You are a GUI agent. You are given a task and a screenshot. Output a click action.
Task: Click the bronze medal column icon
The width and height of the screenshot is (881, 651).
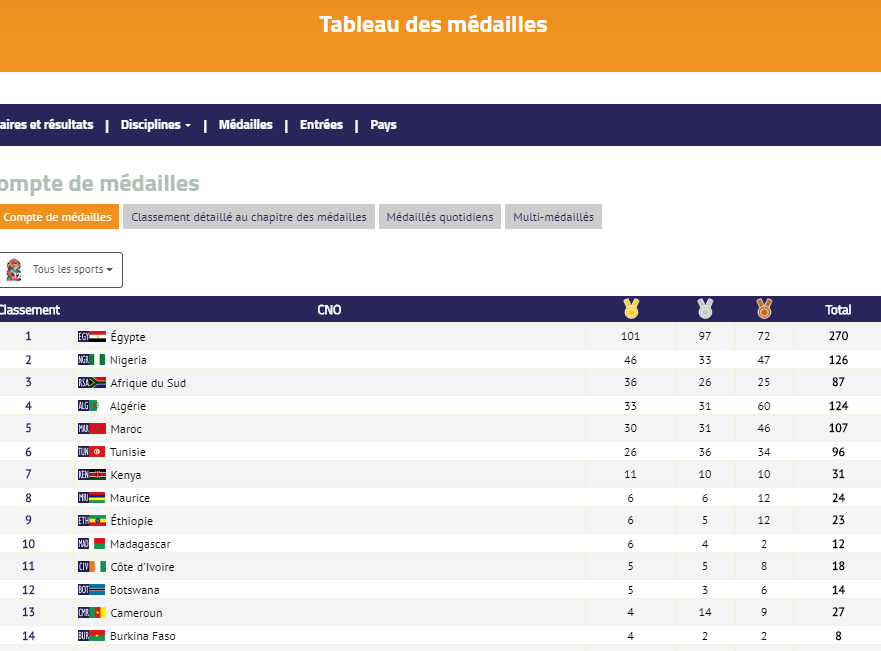764,309
